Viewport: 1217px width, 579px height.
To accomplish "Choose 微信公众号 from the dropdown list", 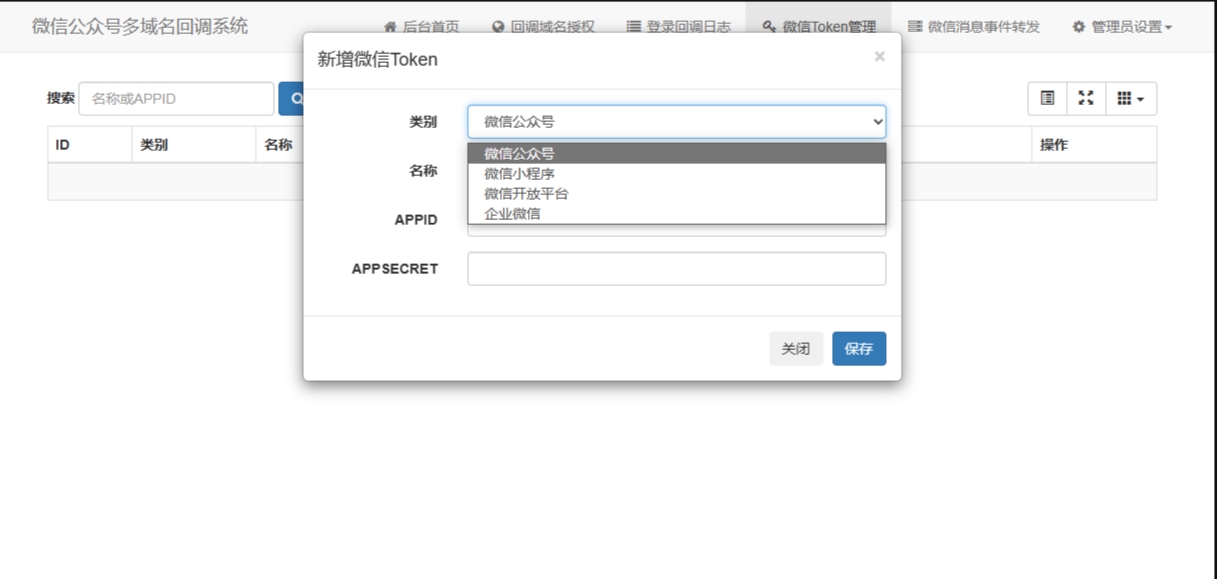I will [677, 153].
